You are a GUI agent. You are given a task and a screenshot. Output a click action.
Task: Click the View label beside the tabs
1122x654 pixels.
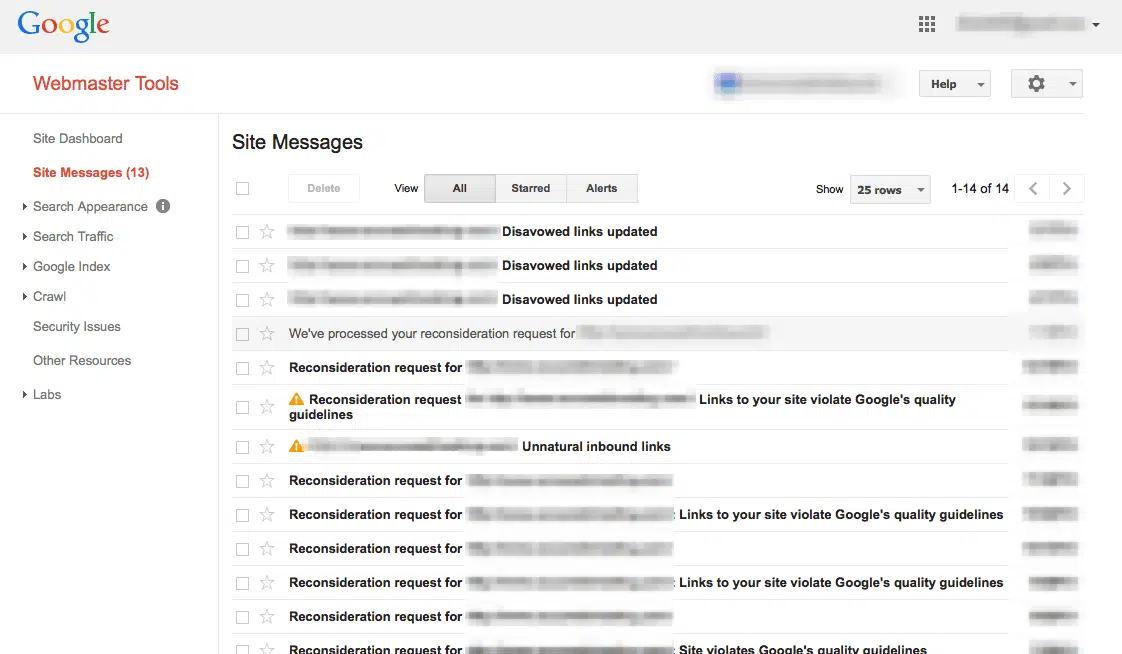pyautogui.click(x=406, y=188)
